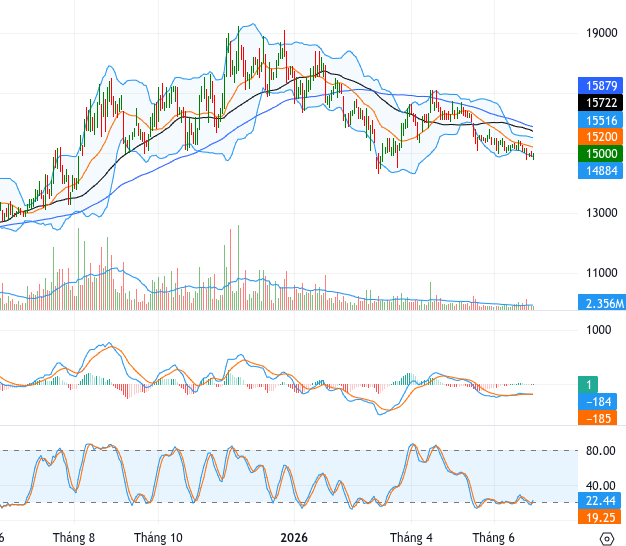
Task: Select the stochastic value 22.44 label
Action: 600,500
